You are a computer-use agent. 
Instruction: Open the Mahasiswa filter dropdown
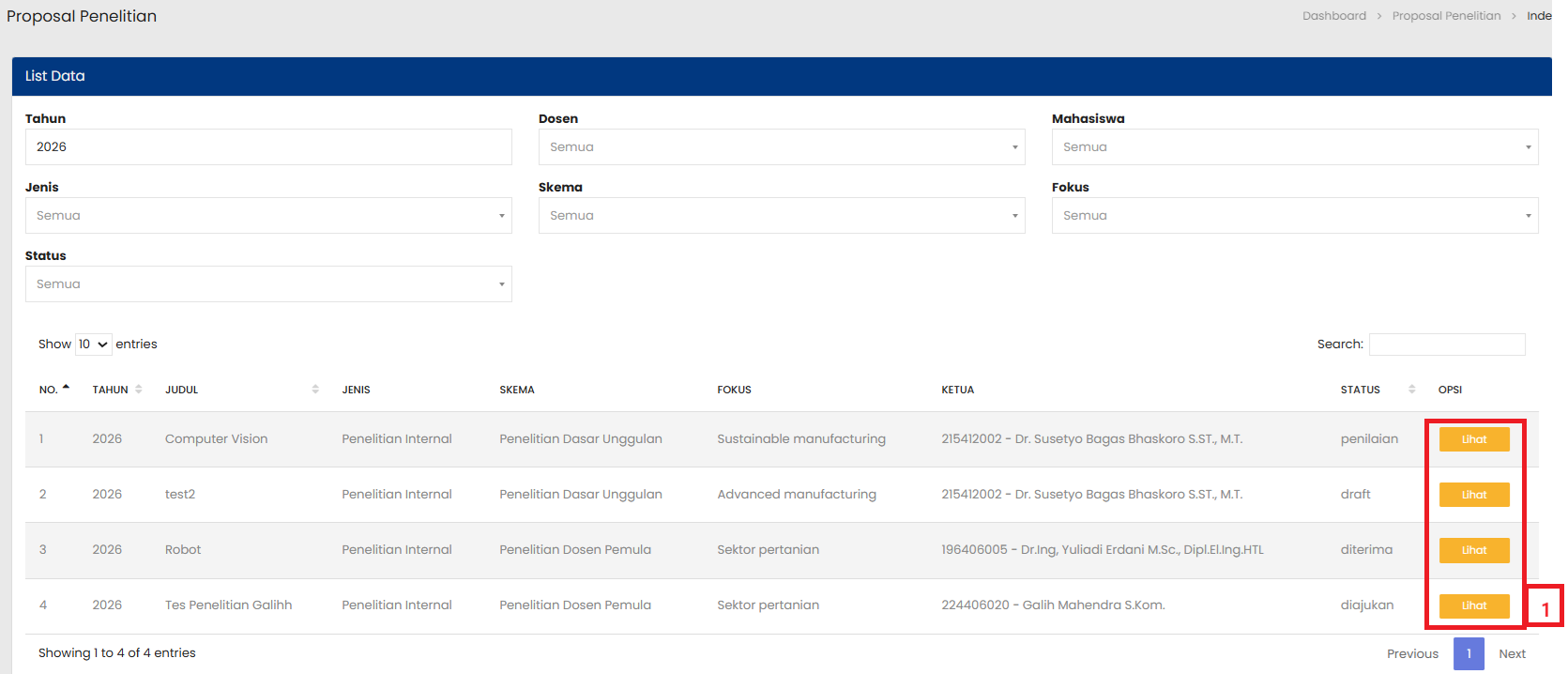(x=1294, y=147)
